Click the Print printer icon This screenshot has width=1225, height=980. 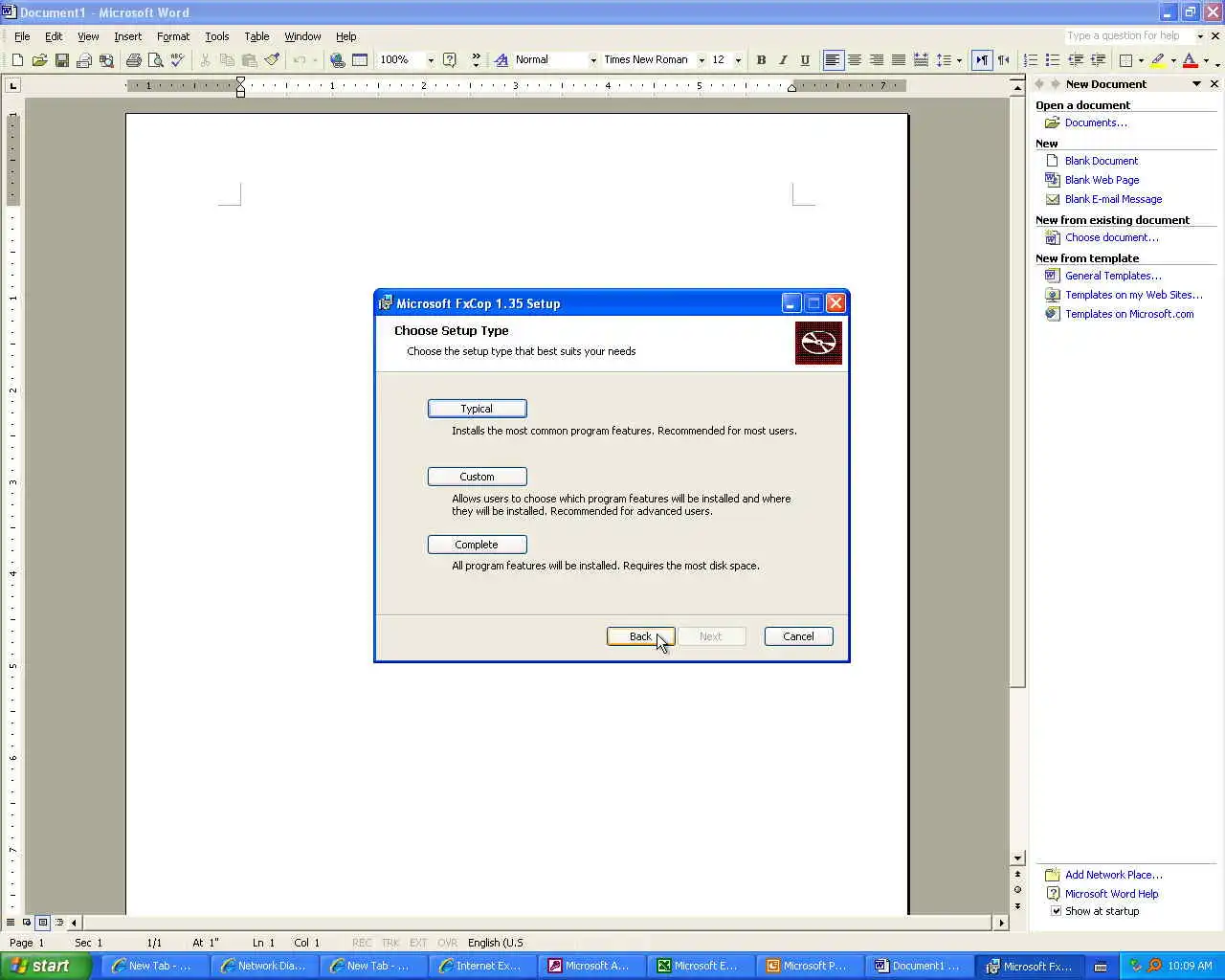pyautogui.click(x=133, y=60)
